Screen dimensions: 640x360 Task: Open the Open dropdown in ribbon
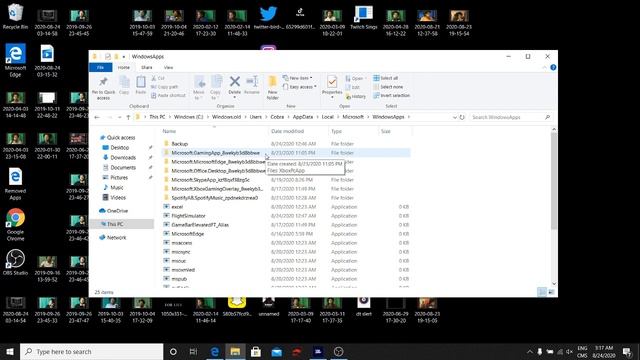[x=356, y=78]
